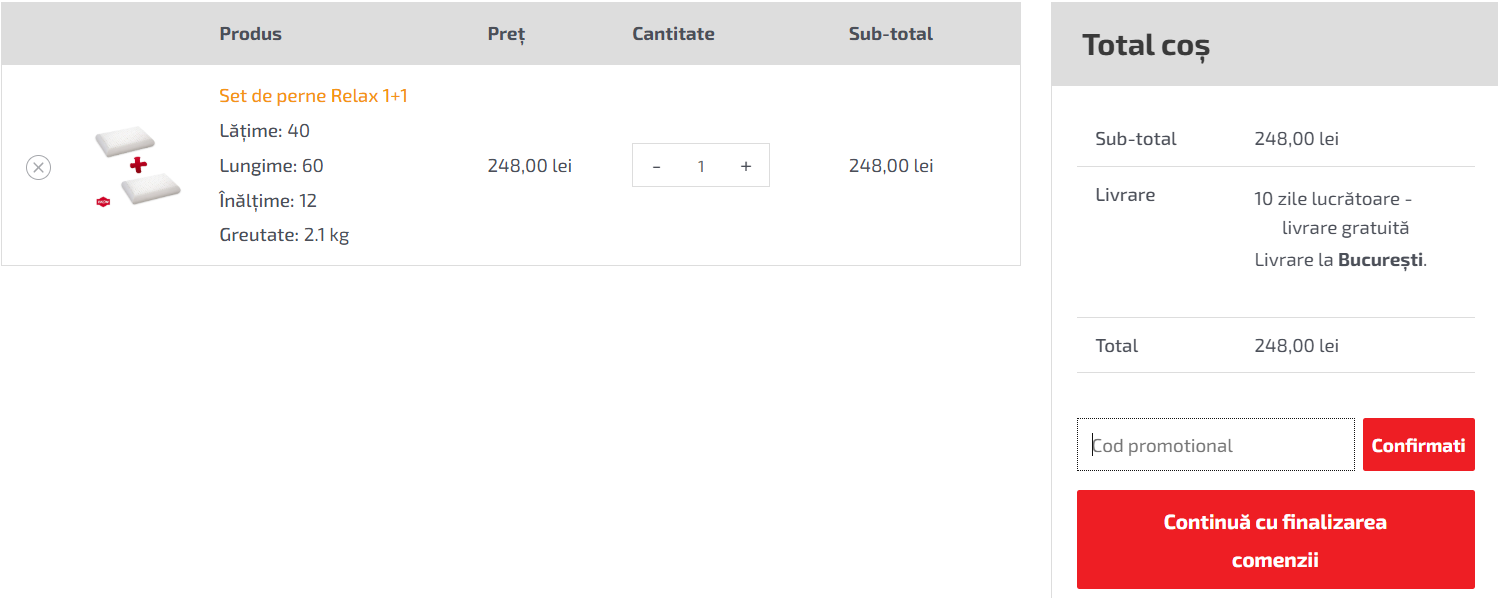Click the "București" delivery location text
1498x598 pixels.
coord(1380,260)
